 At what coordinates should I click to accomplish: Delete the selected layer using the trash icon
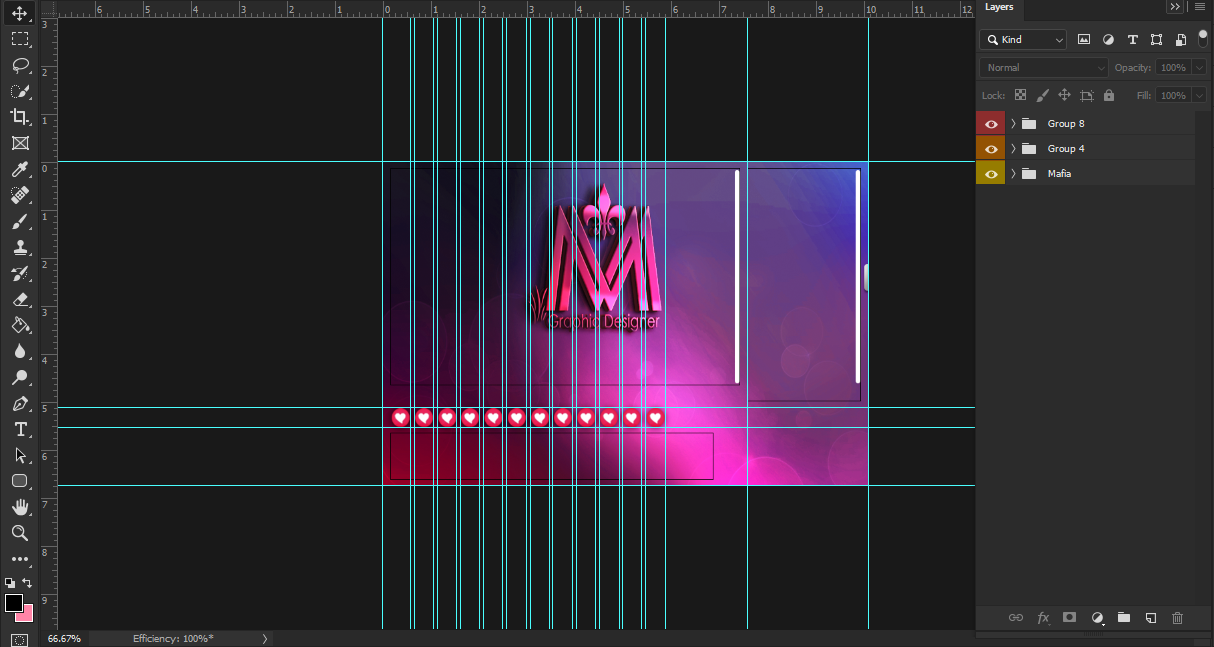click(1177, 618)
